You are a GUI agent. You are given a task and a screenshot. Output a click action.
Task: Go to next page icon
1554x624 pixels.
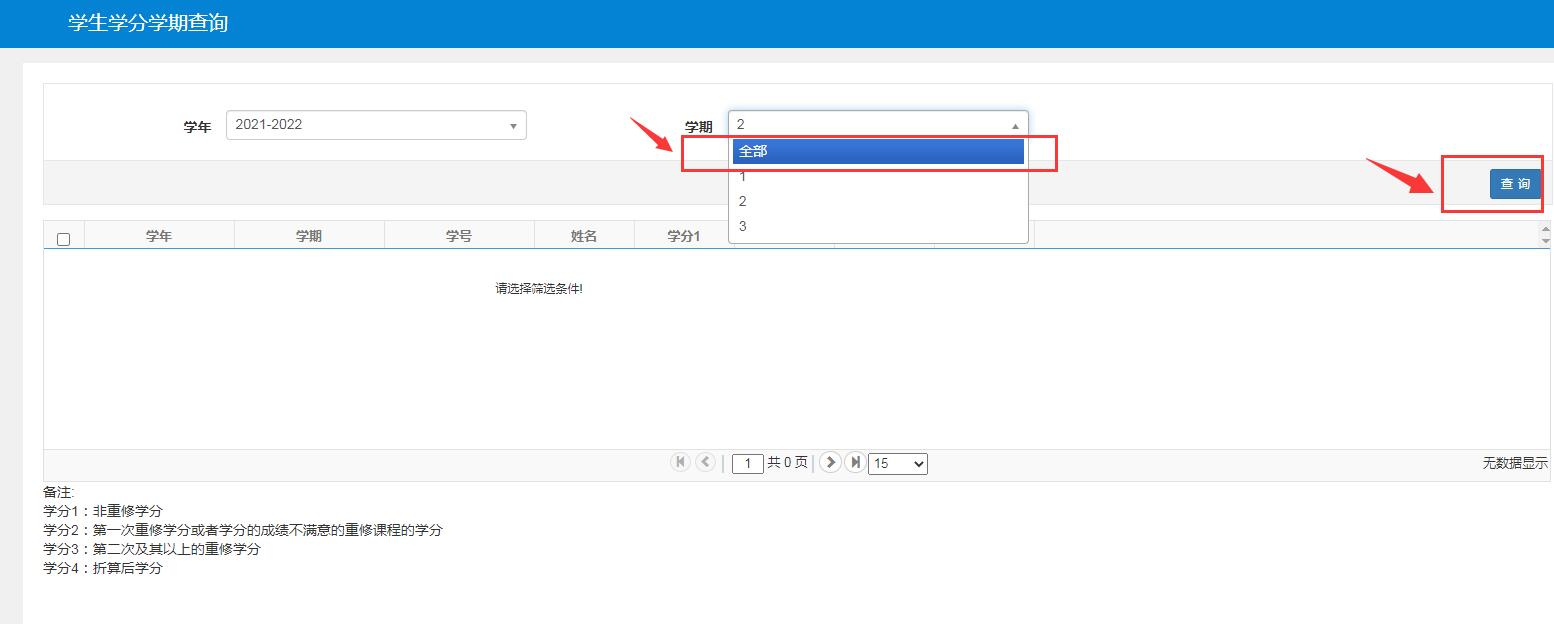[x=830, y=462]
